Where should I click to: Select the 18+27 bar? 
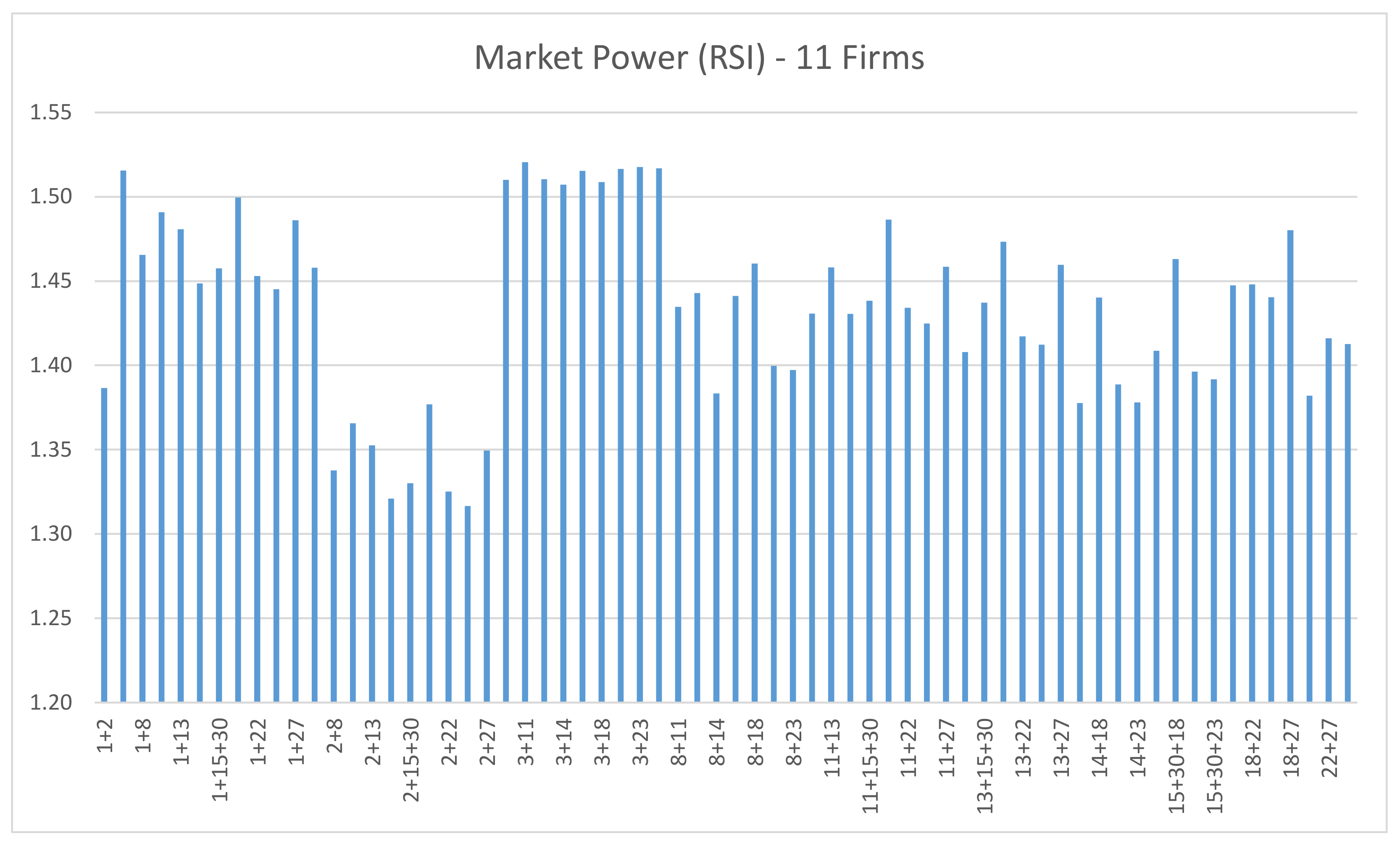pyautogui.click(x=1290, y=466)
